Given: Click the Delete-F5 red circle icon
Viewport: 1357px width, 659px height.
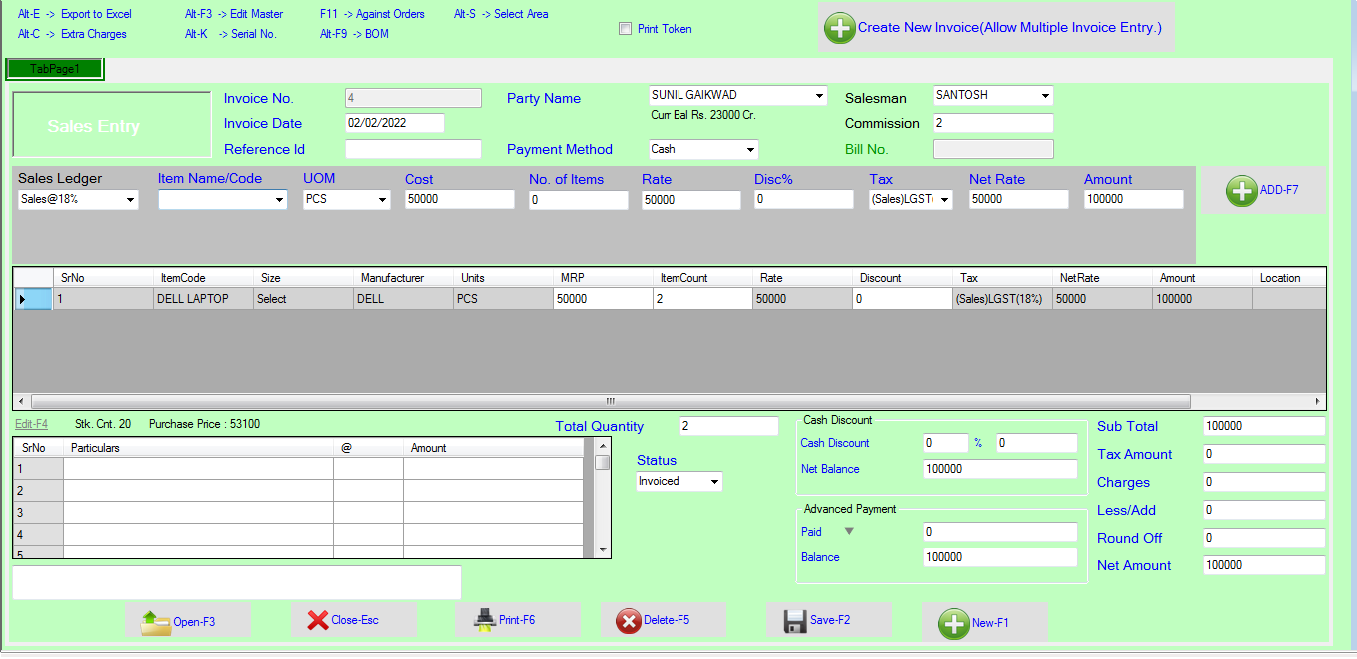Looking at the screenshot, I should pyautogui.click(x=628, y=621).
